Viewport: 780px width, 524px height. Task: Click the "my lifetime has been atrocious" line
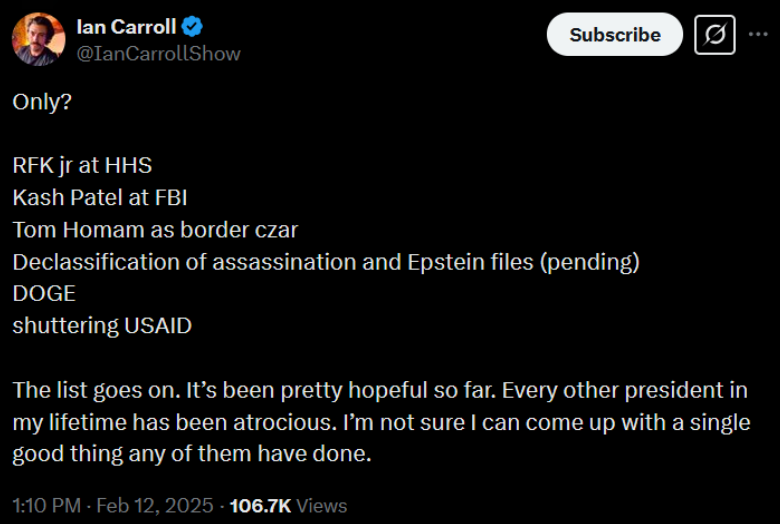(x=380, y=421)
